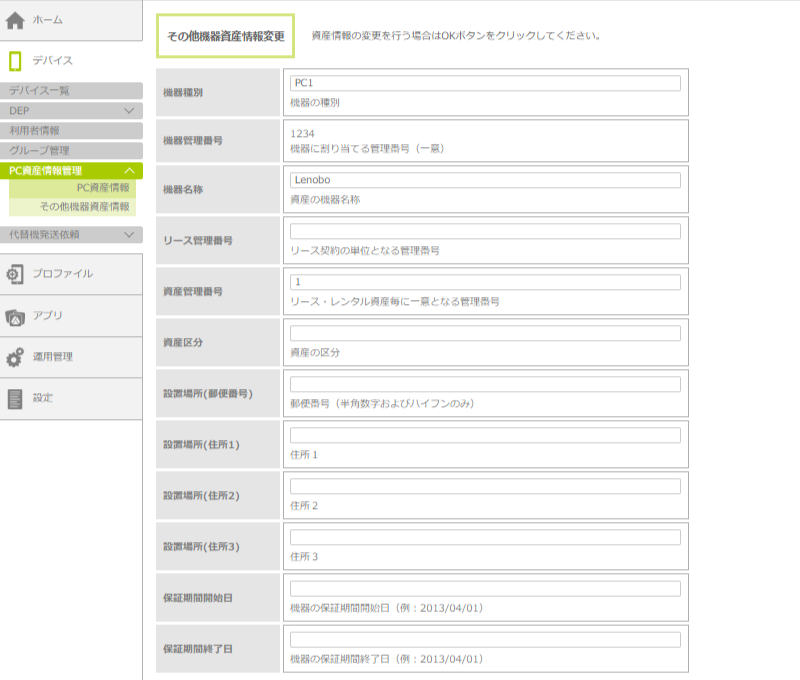Click the 機器種別 field containing PC1

[485, 84]
